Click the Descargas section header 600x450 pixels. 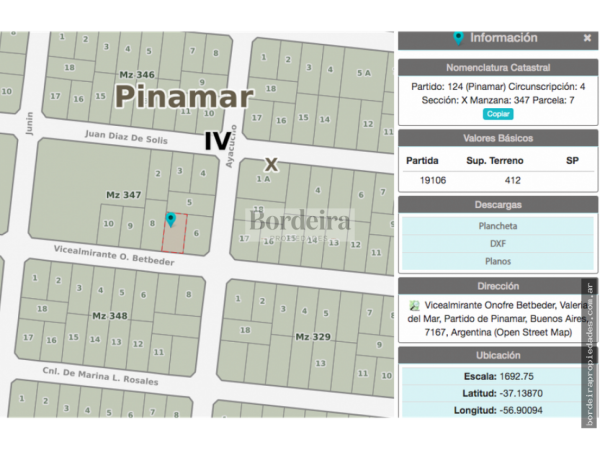(x=497, y=204)
